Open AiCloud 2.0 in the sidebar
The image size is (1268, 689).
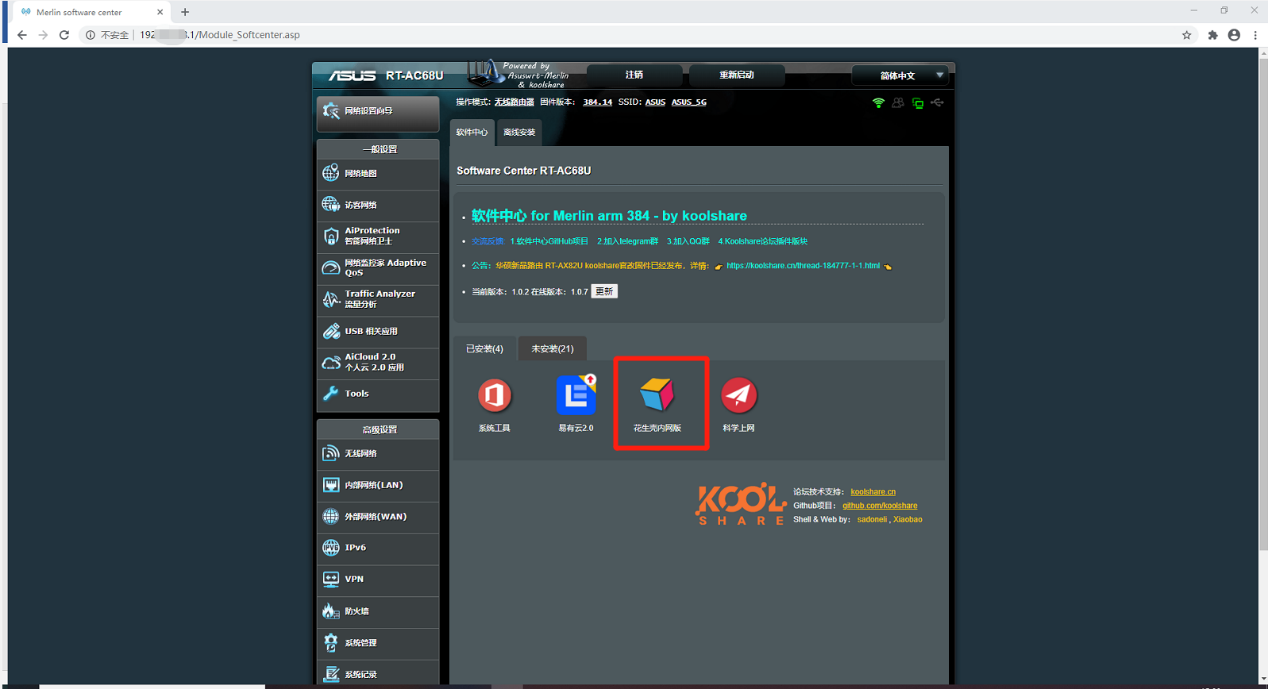coord(378,362)
